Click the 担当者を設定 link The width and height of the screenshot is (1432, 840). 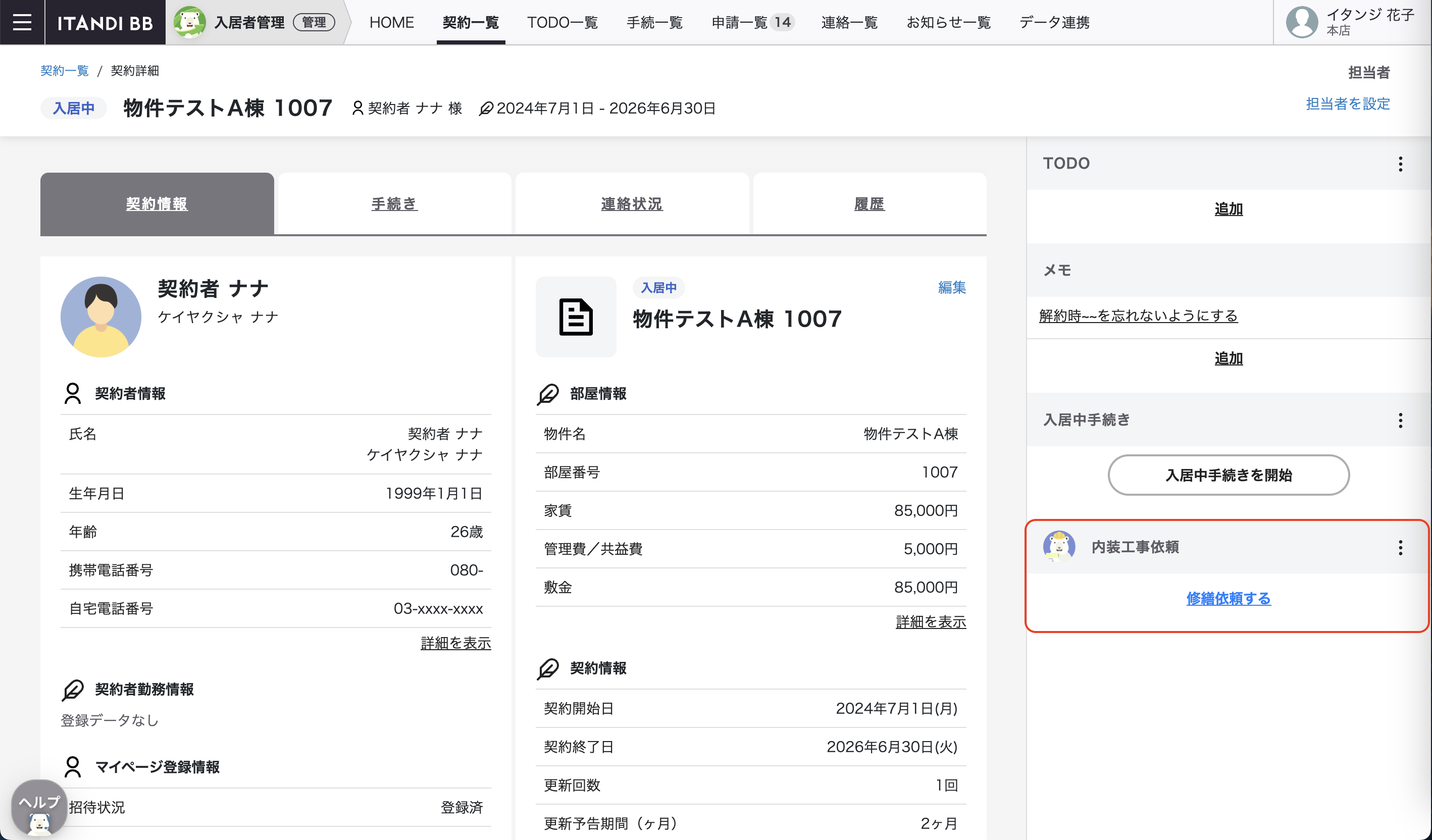1347,104
